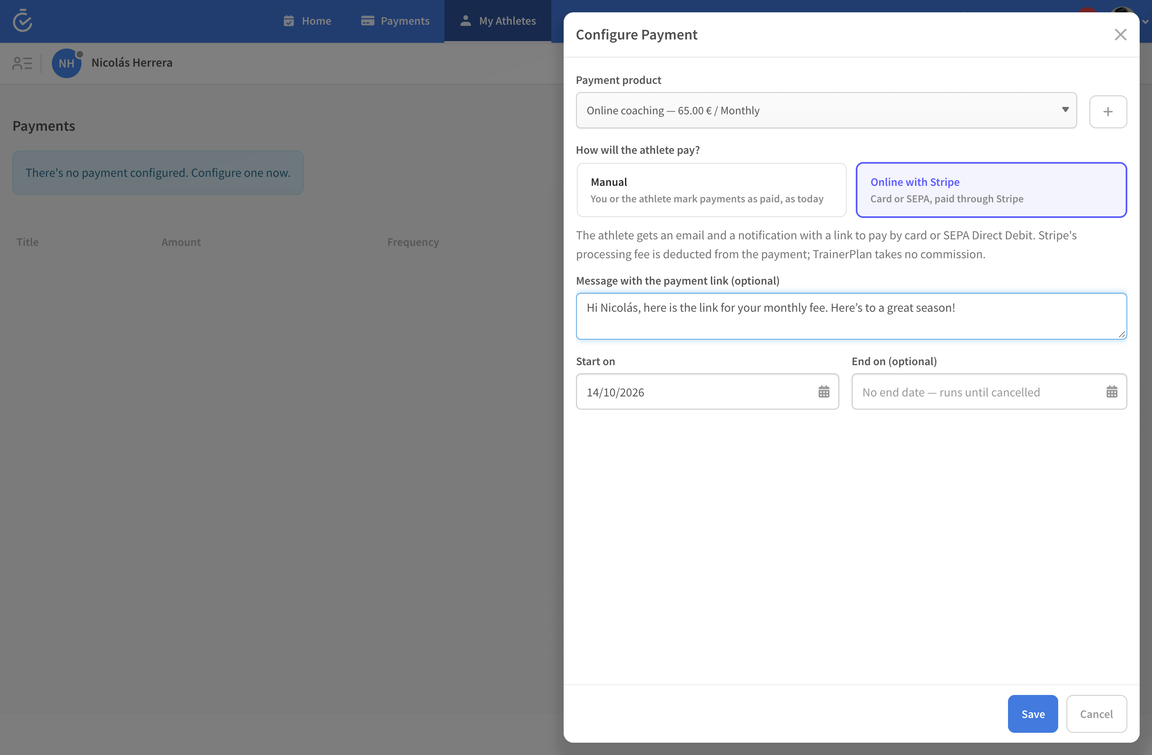This screenshot has height=755, width=1152.
Task: Go to the Payments tab
Action: (395, 21)
